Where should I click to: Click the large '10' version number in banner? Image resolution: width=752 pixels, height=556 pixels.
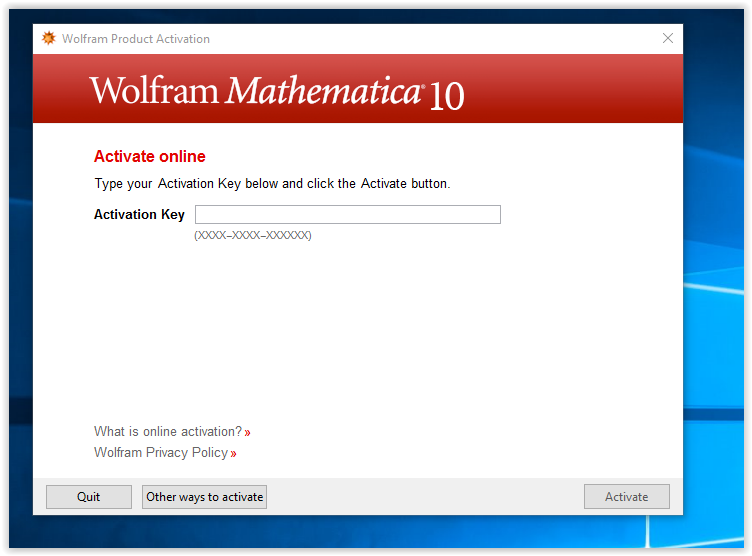(447, 96)
